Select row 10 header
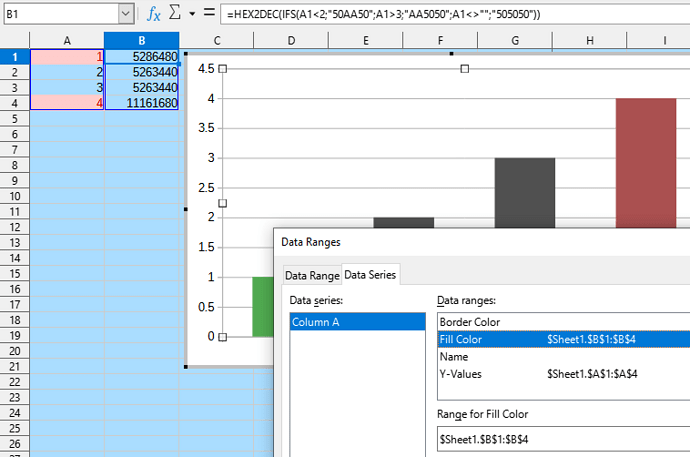 click(15, 196)
